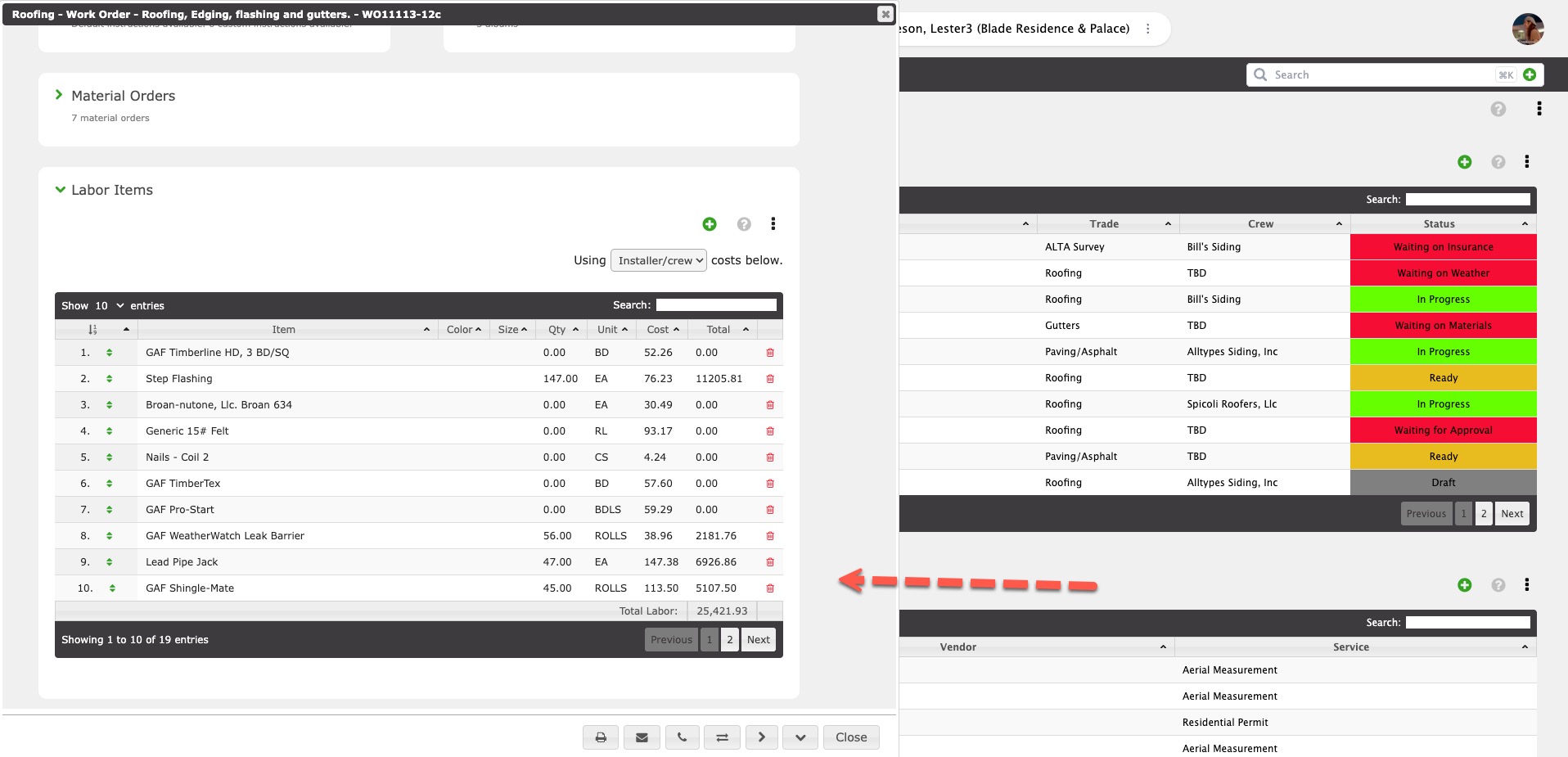Click the green plus in search bar
This screenshot has height=757, width=1568.
tap(1530, 74)
